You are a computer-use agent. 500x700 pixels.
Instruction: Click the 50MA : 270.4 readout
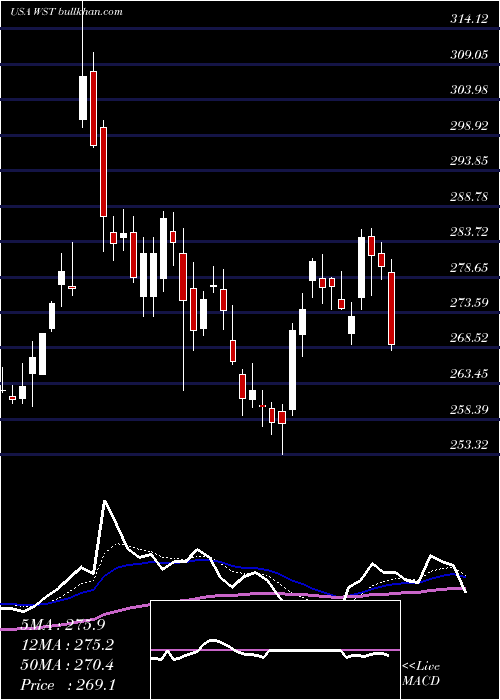[x=67, y=665]
